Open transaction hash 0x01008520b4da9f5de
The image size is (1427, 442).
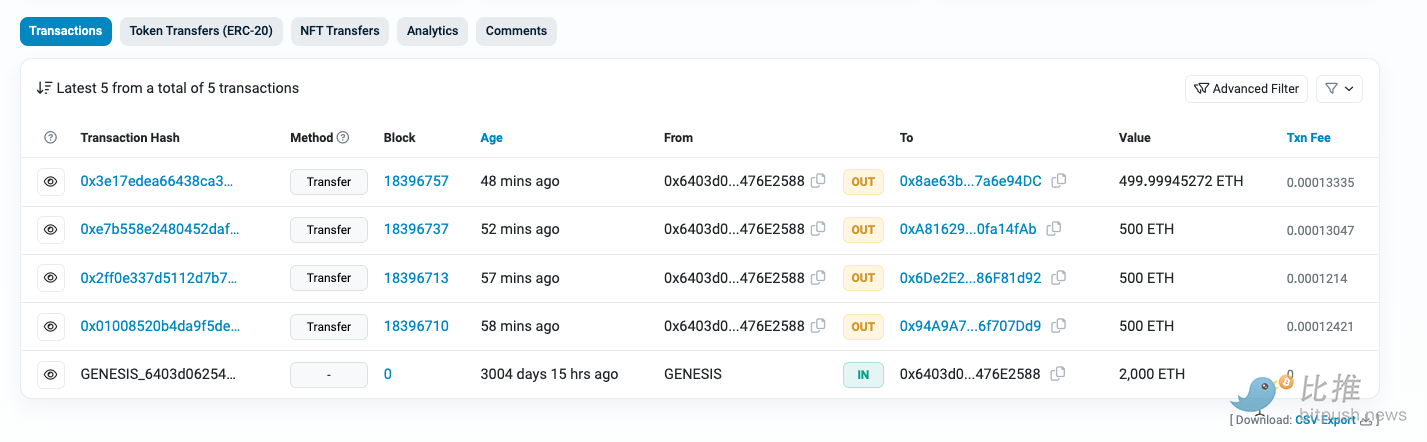[x=160, y=326]
